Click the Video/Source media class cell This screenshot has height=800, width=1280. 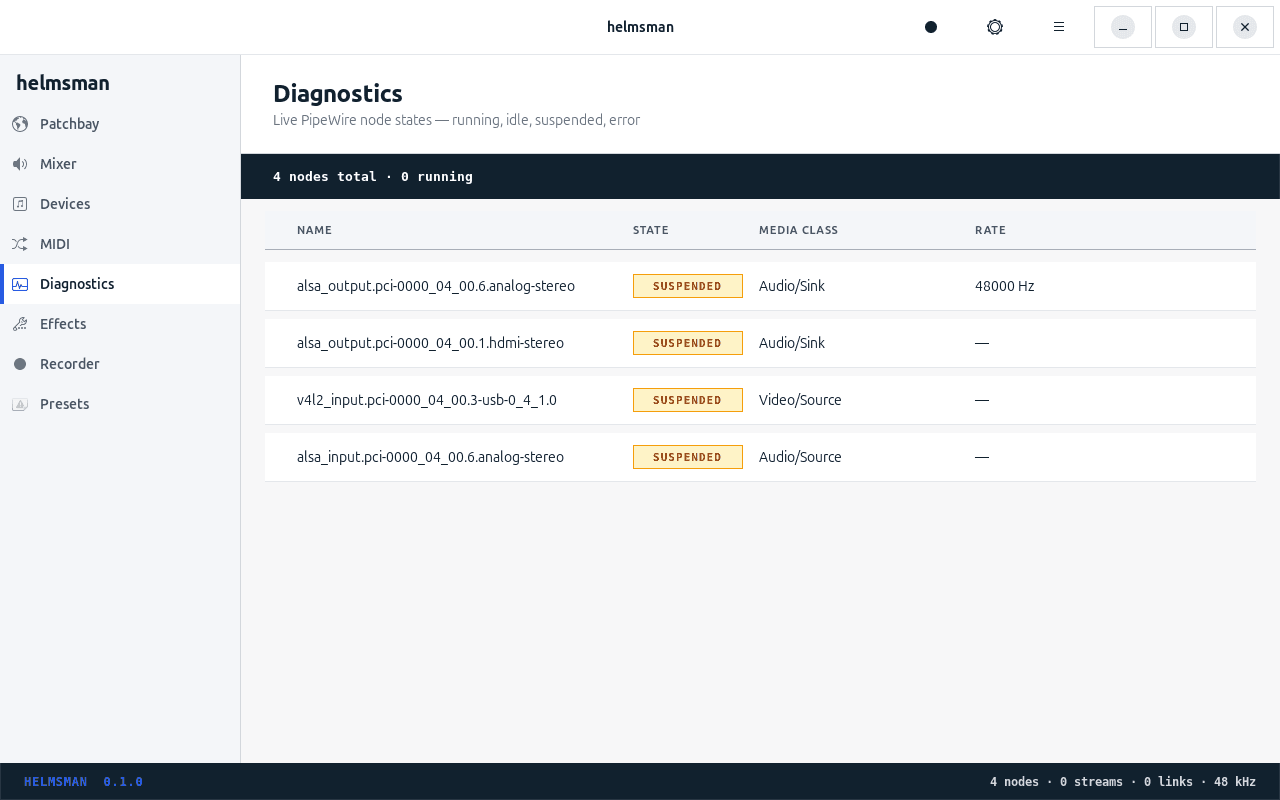800,400
